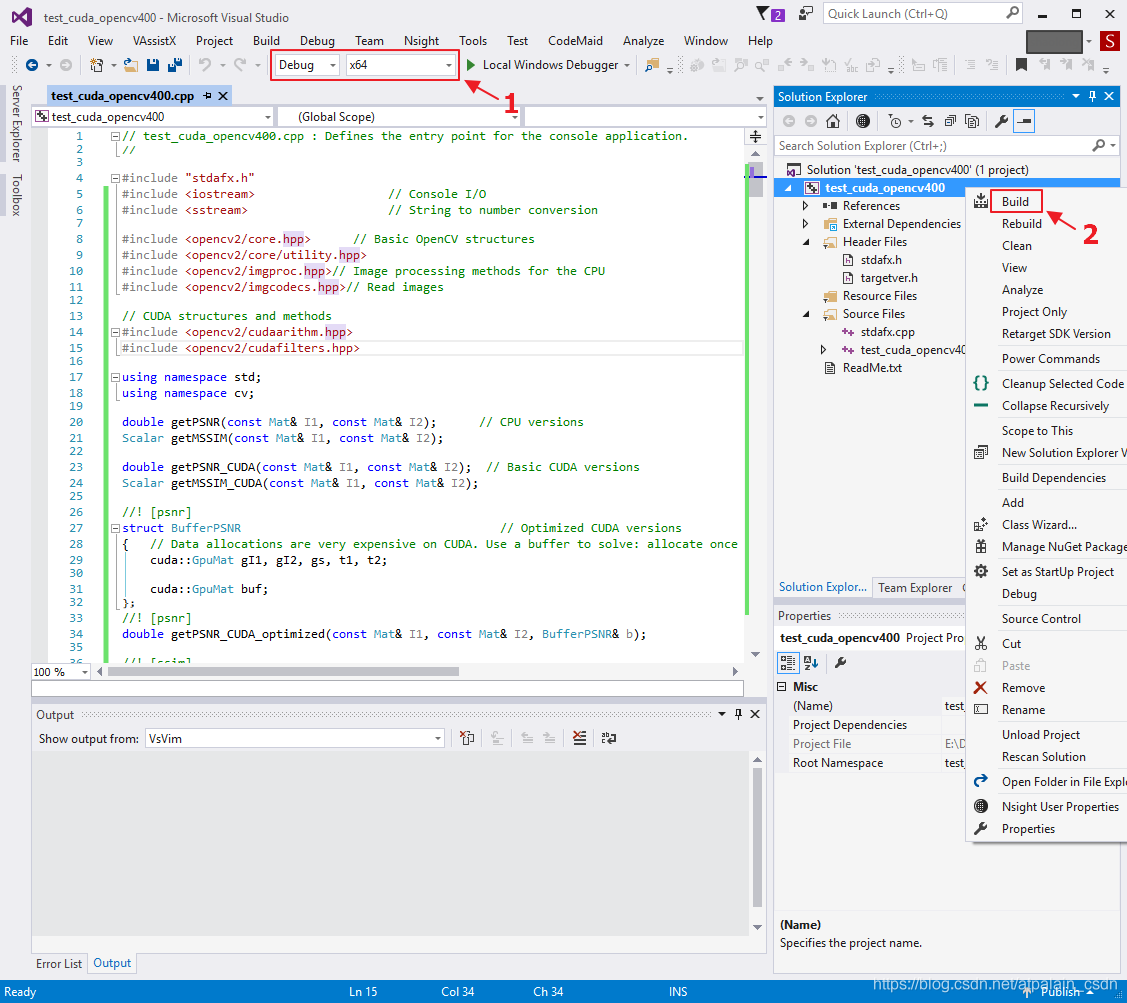Image resolution: width=1127 pixels, height=1003 pixels.
Task: Close the test_cuda_opencv400.cpp editor tab
Action: (223, 96)
